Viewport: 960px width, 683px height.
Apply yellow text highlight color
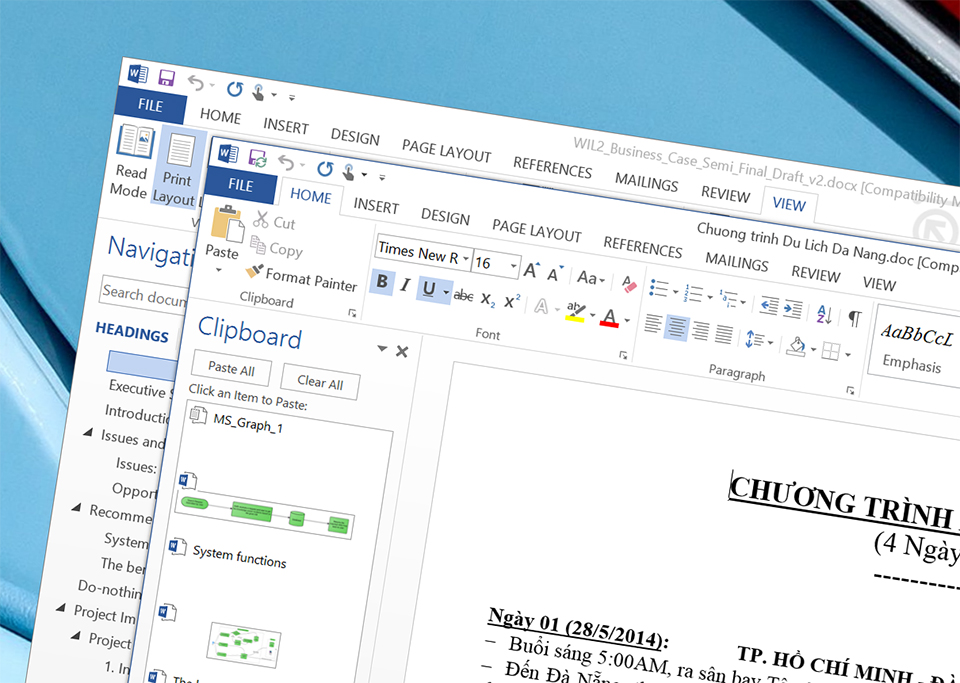tap(575, 312)
